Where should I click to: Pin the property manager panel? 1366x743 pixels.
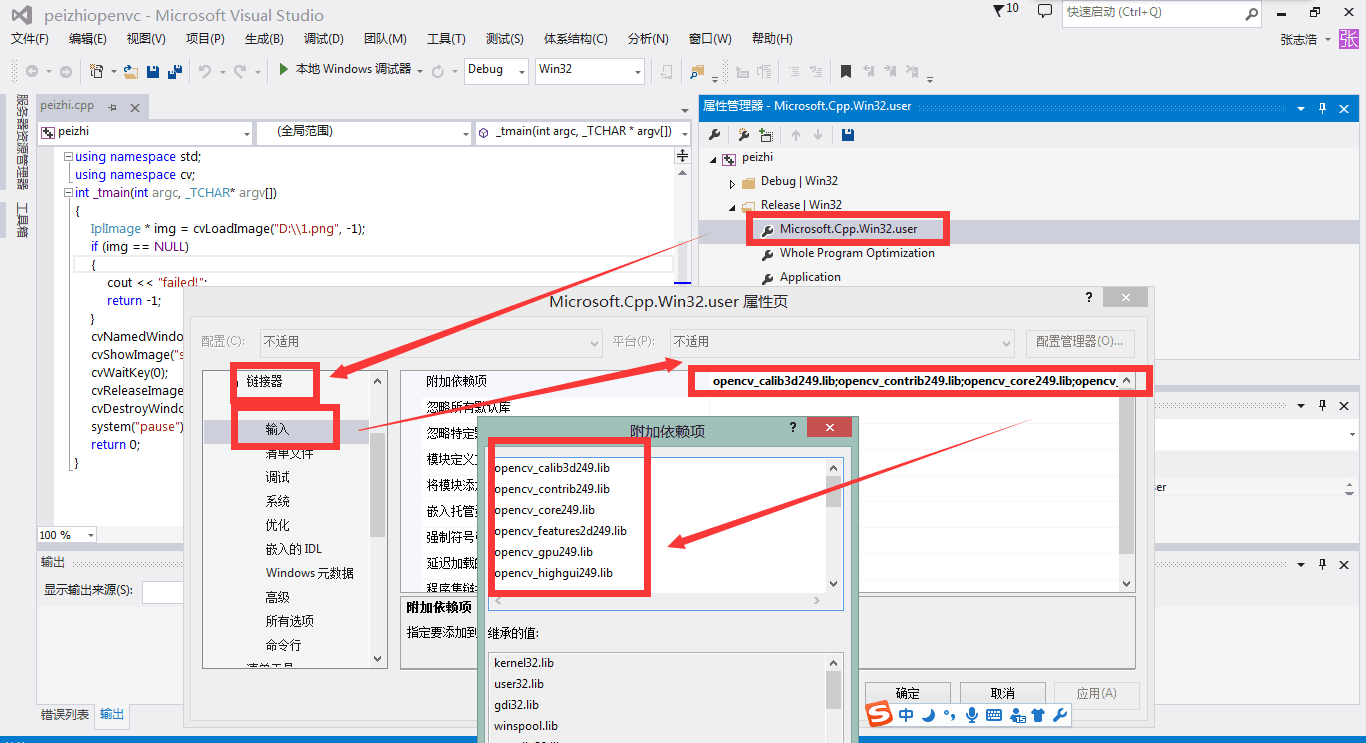pos(1322,107)
